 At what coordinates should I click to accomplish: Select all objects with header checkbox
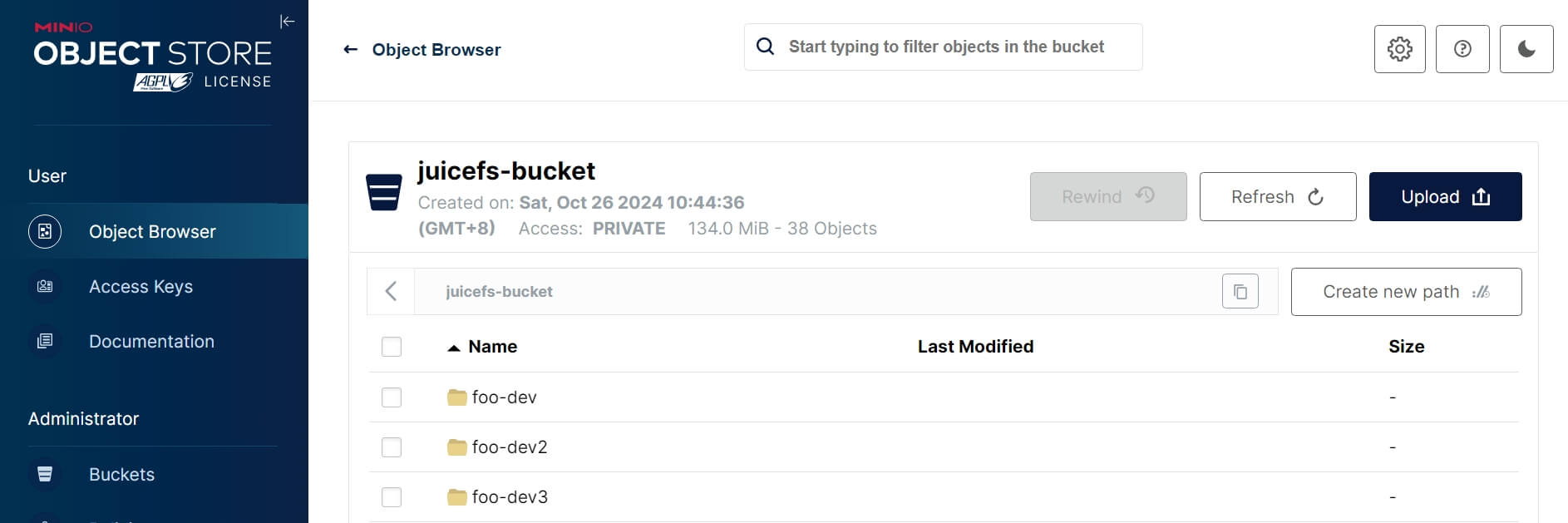(x=392, y=347)
